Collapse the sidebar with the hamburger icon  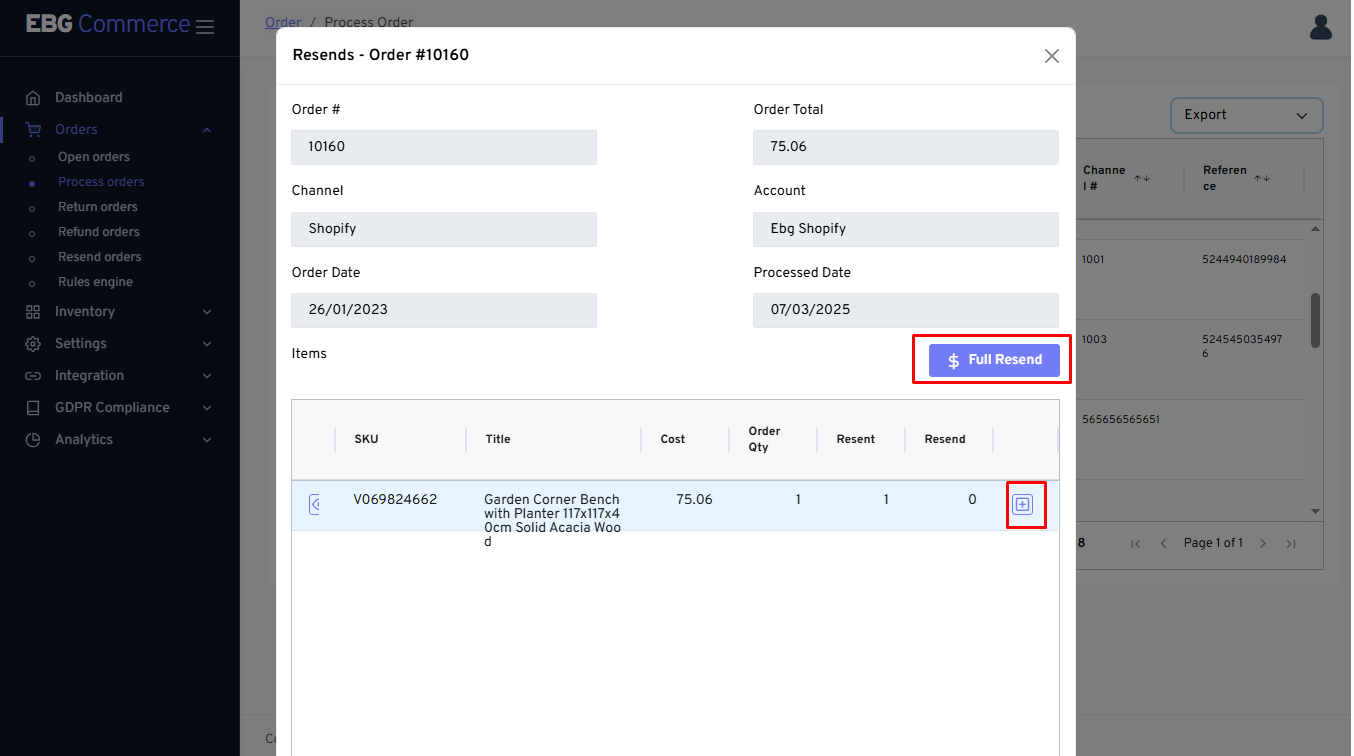point(205,27)
